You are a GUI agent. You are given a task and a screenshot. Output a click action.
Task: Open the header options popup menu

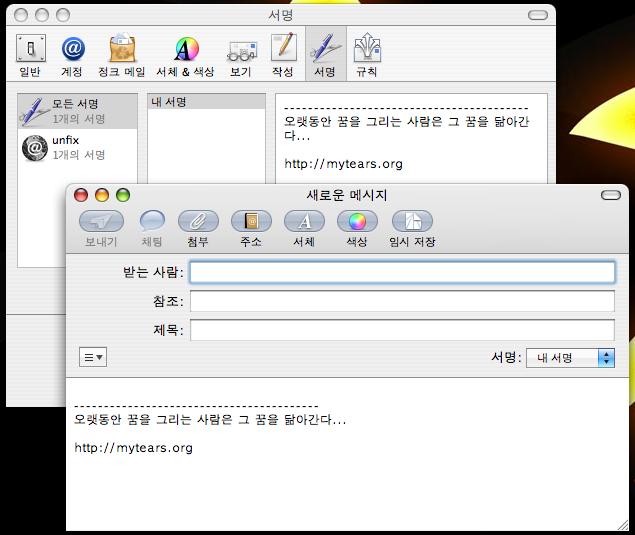point(93,357)
